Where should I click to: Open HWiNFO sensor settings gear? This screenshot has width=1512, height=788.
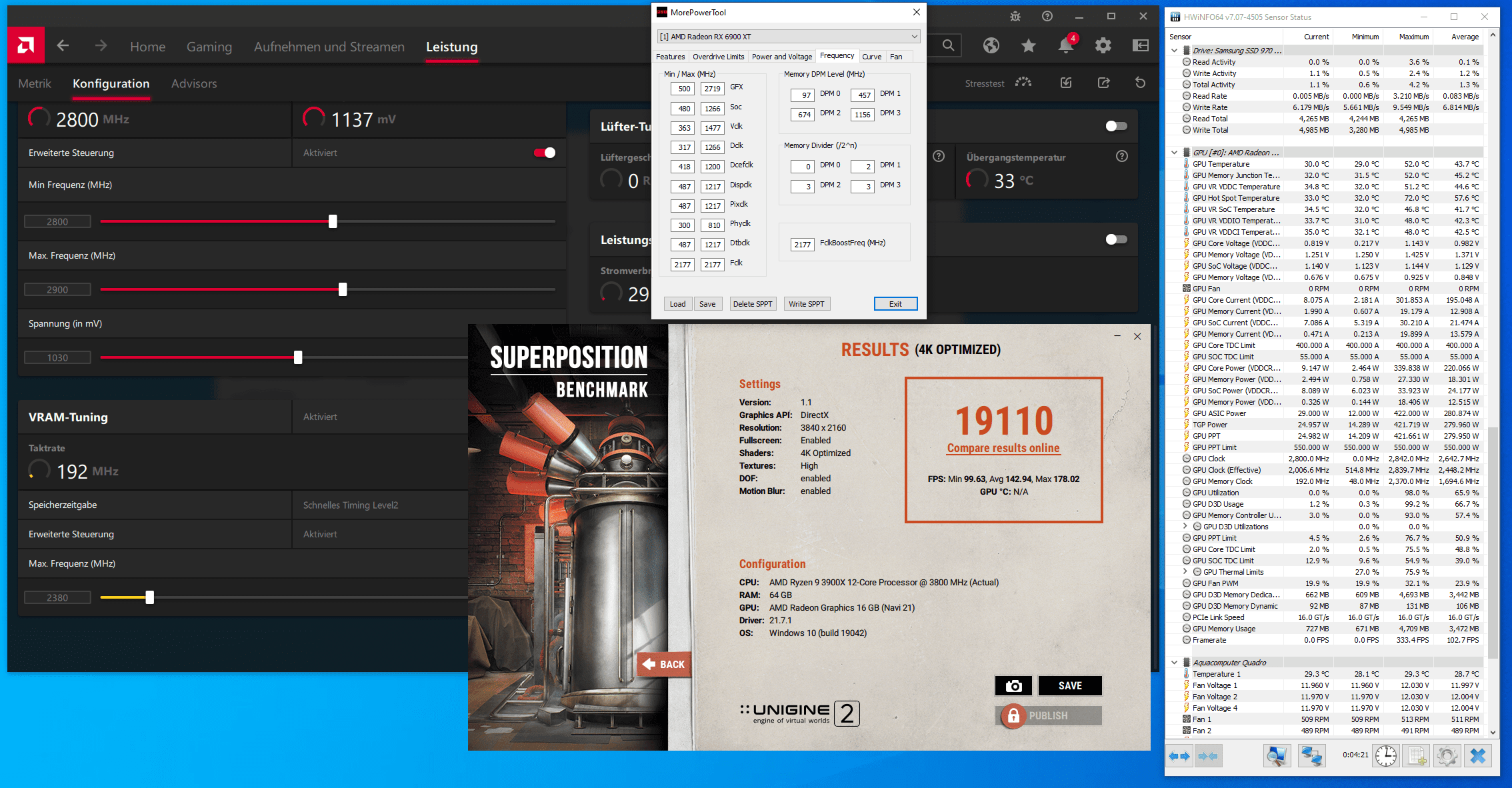(x=1447, y=756)
